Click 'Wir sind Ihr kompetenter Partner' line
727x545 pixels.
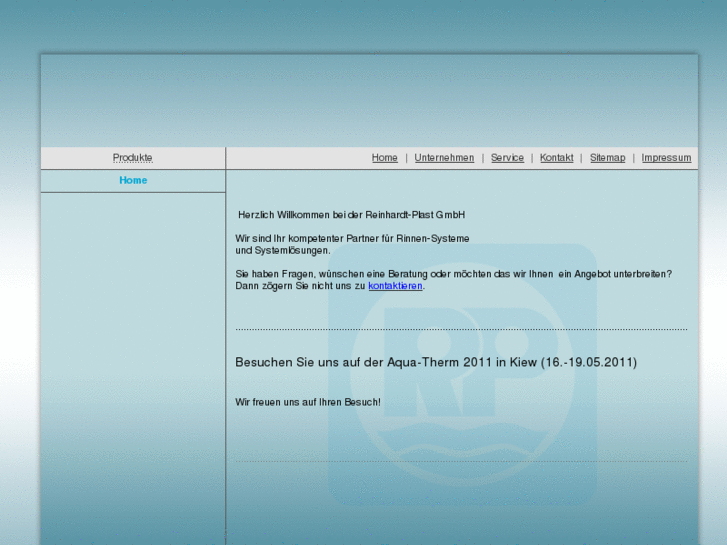[x=352, y=238]
